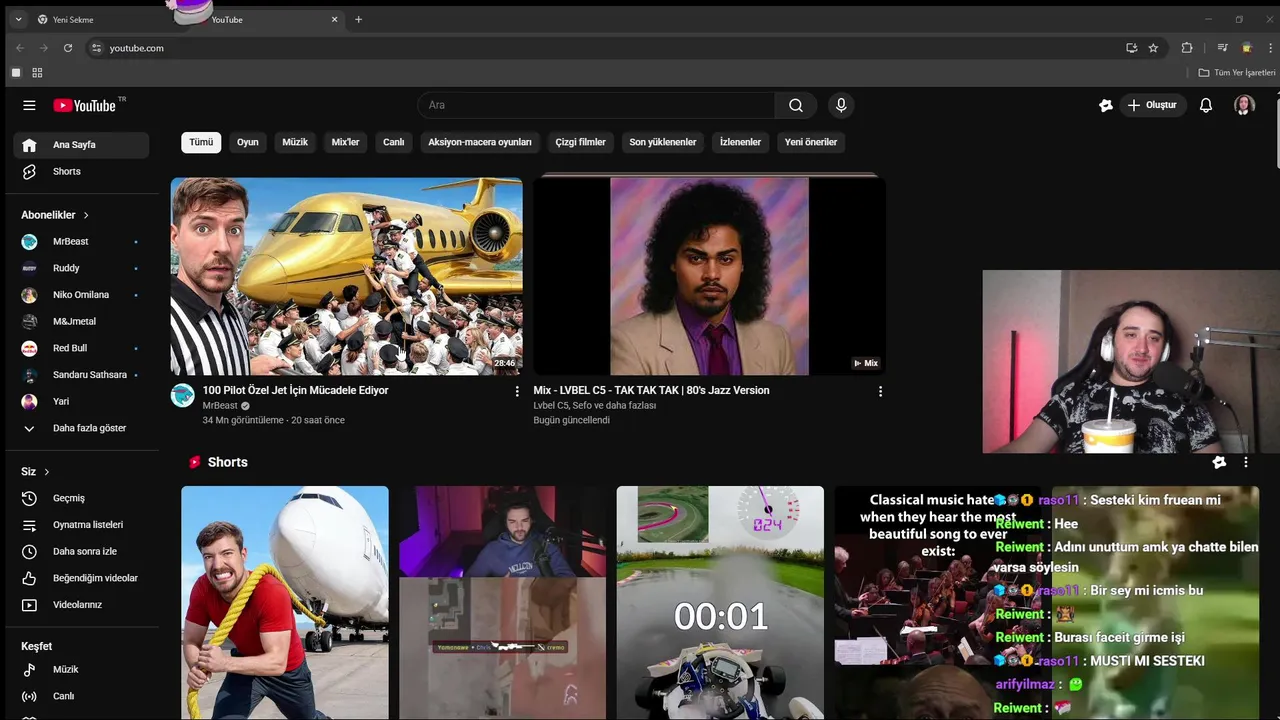Play the golden jet video thumbnail
Viewport: 1280px width, 720px height.
346,276
